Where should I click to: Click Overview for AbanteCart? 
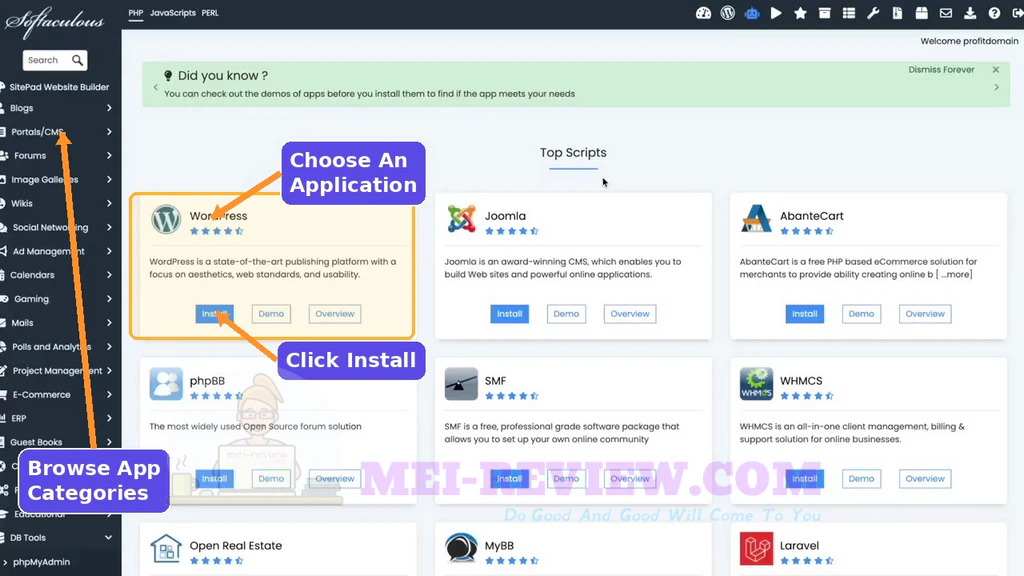[x=925, y=314]
